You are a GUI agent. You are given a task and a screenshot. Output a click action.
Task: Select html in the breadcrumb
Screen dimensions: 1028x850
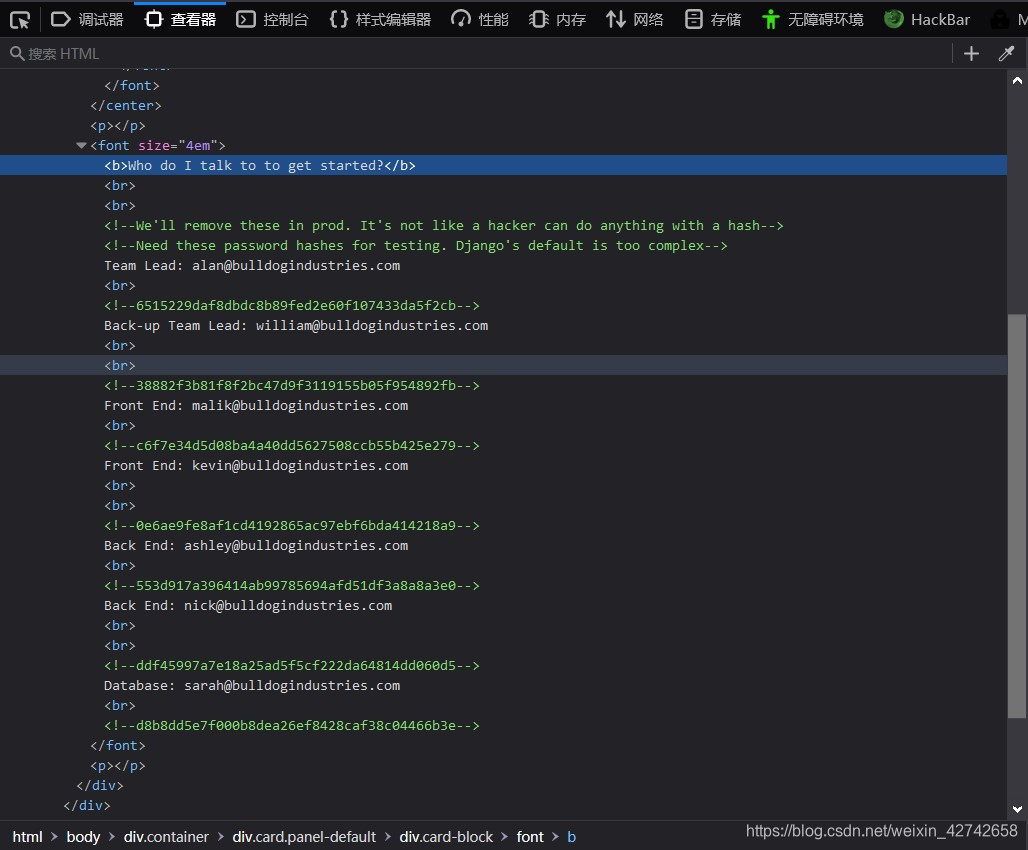(28, 837)
